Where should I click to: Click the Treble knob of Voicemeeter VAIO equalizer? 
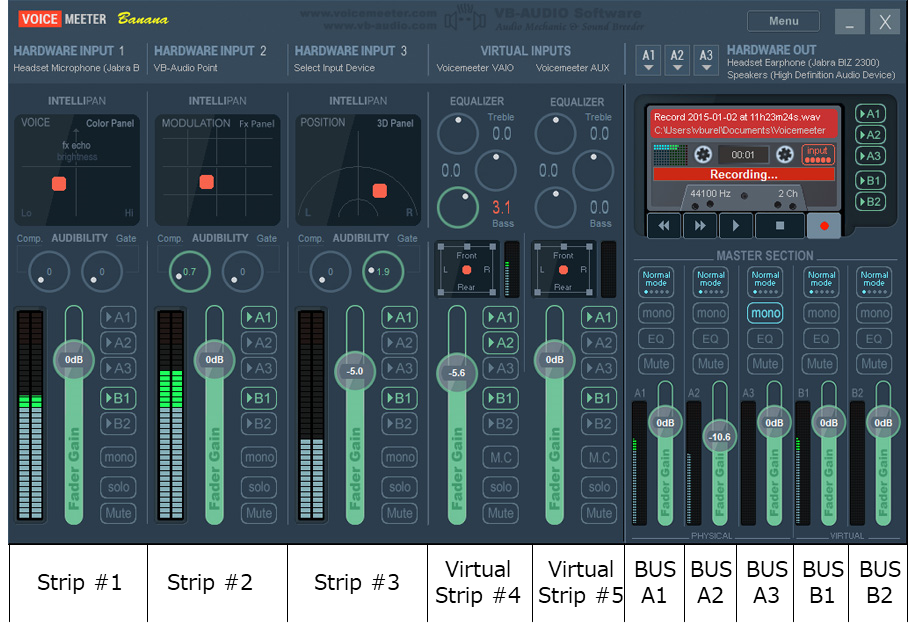coord(458,134)
